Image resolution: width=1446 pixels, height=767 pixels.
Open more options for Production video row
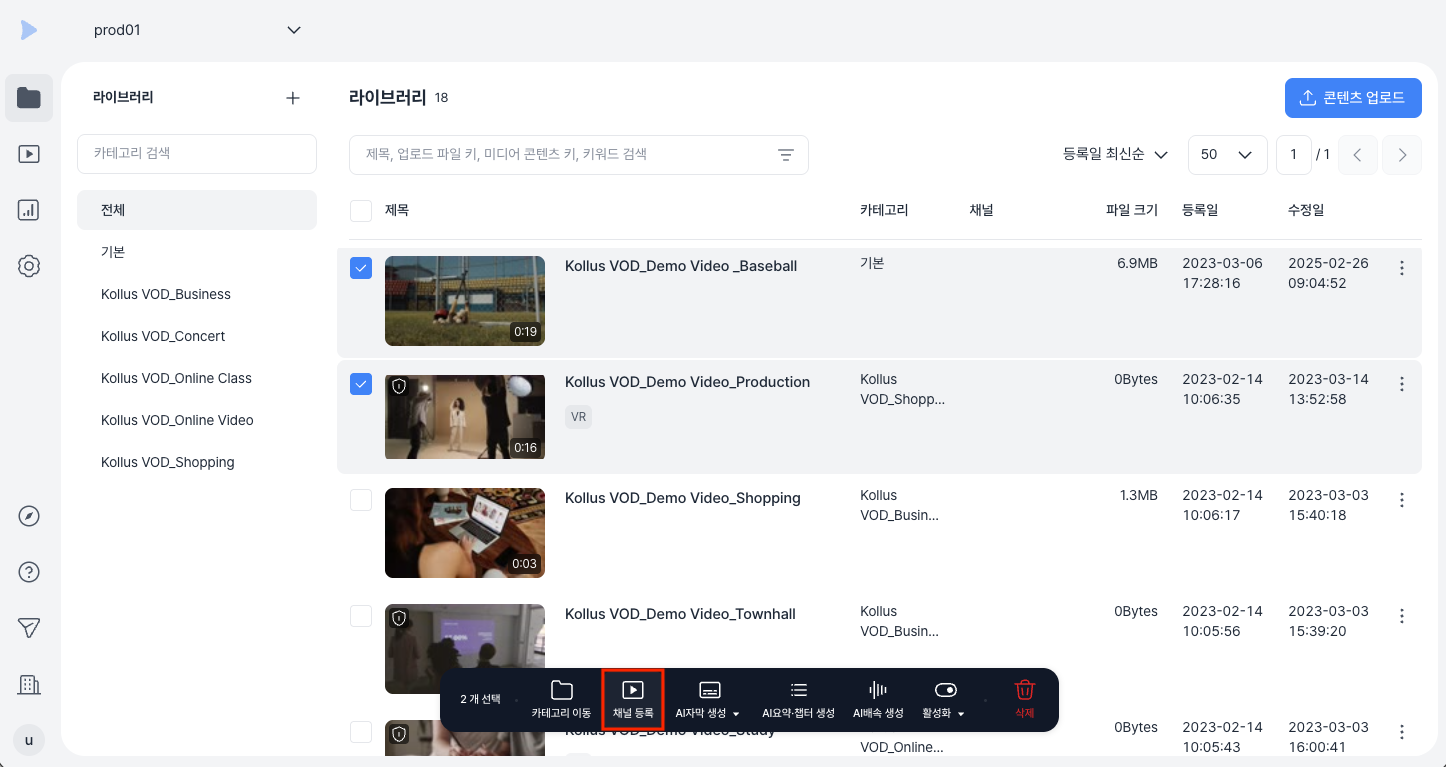(x=1402, y=384)
